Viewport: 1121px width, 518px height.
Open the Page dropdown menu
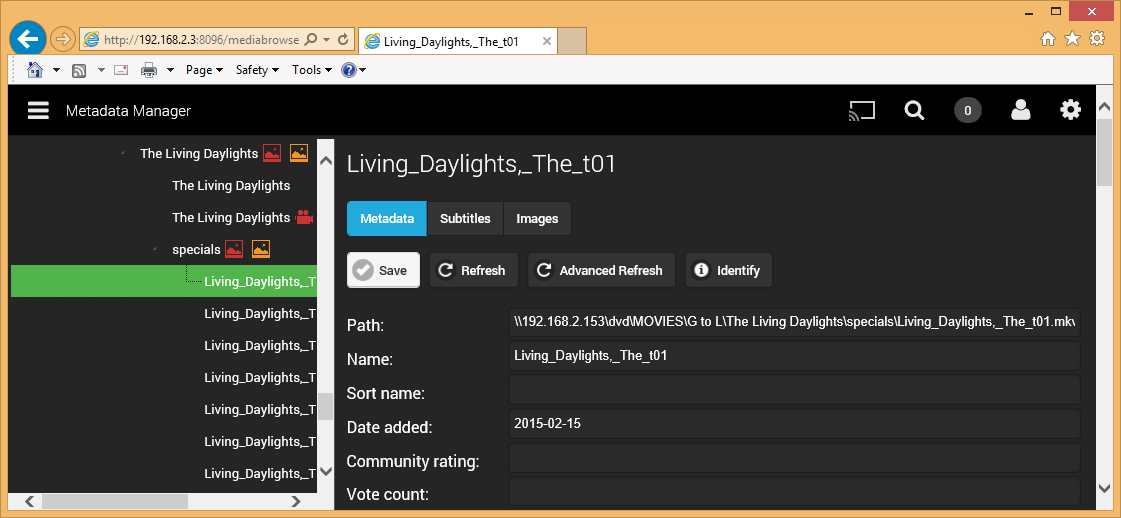point(204,70)
